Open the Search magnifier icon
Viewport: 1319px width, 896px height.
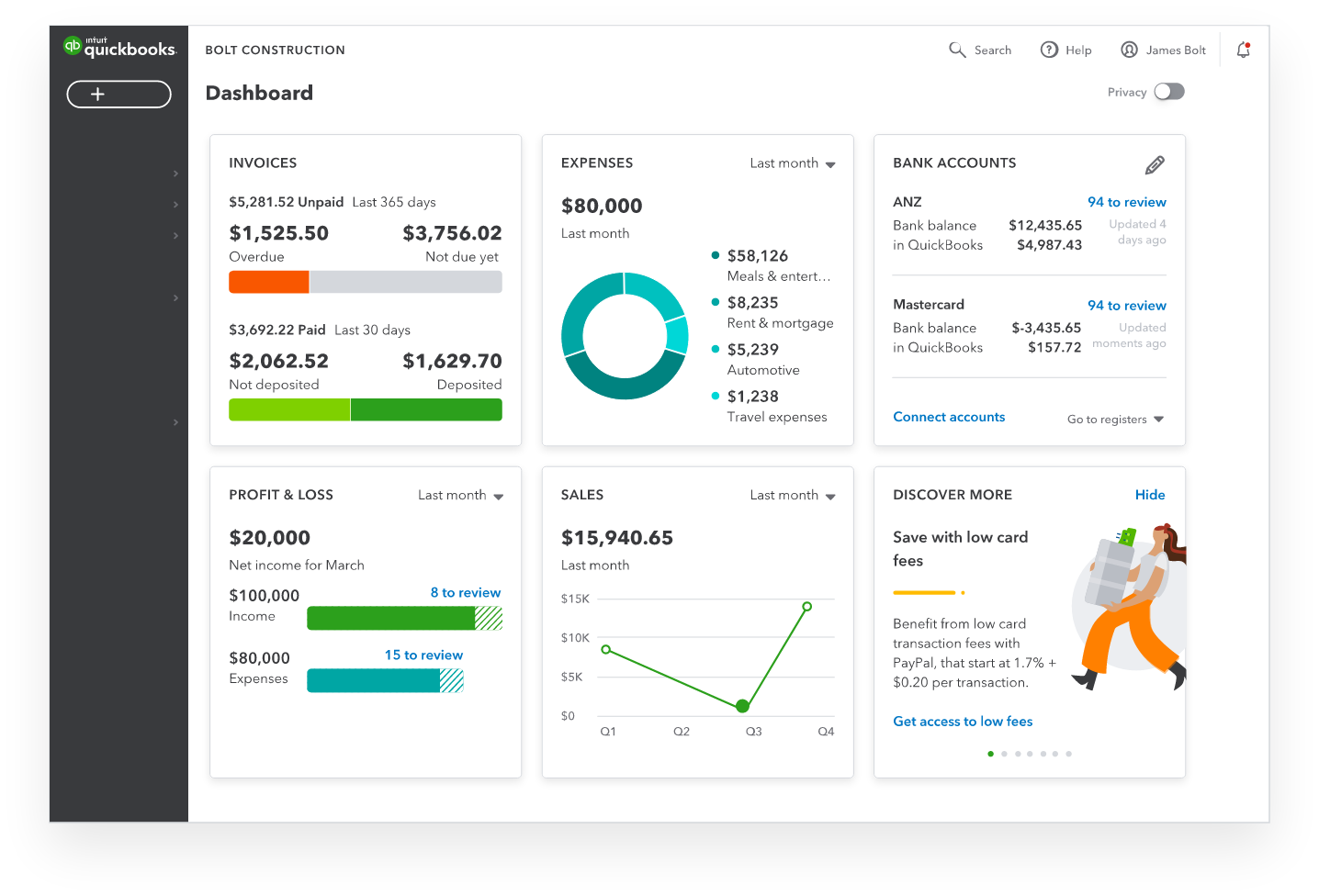click(955, 50)
